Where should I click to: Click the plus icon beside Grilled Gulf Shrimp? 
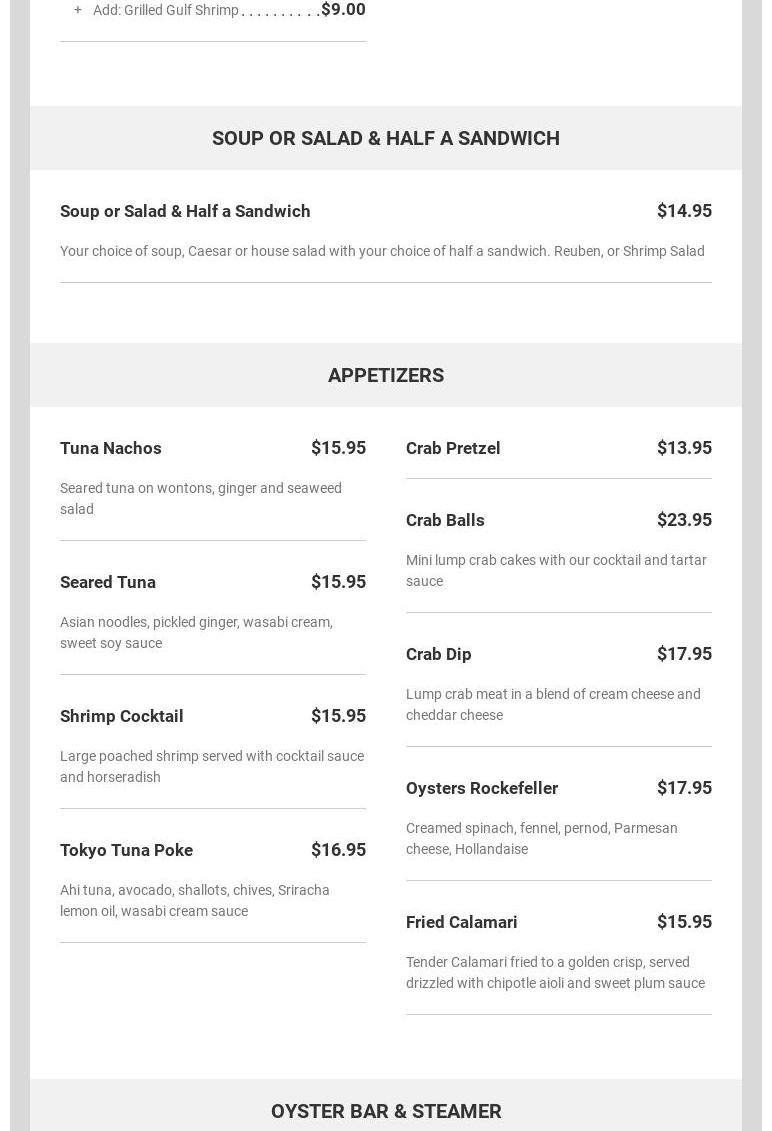[78, 10]
